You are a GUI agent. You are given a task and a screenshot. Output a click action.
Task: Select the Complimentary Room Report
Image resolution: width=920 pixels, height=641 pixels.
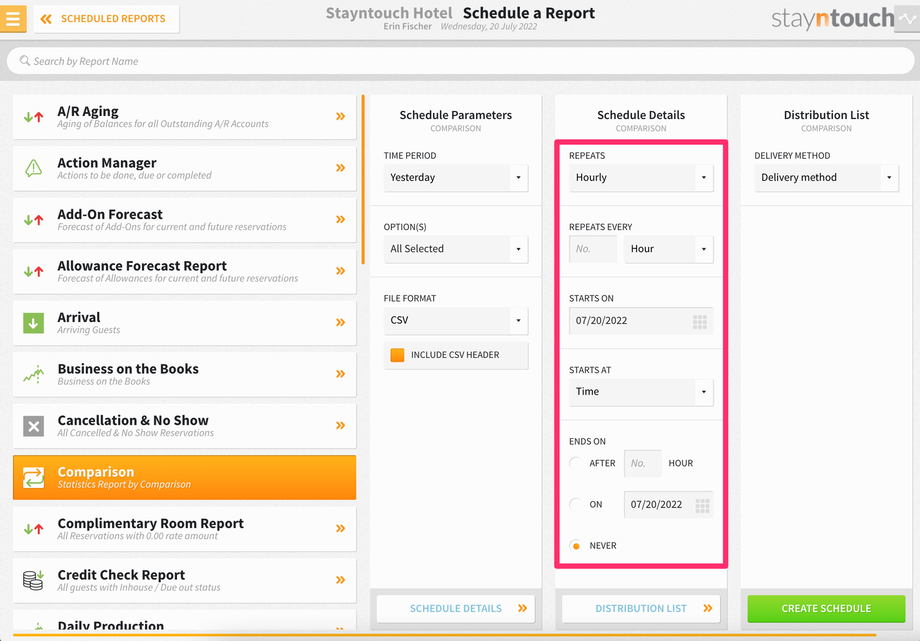coord(184,529)
